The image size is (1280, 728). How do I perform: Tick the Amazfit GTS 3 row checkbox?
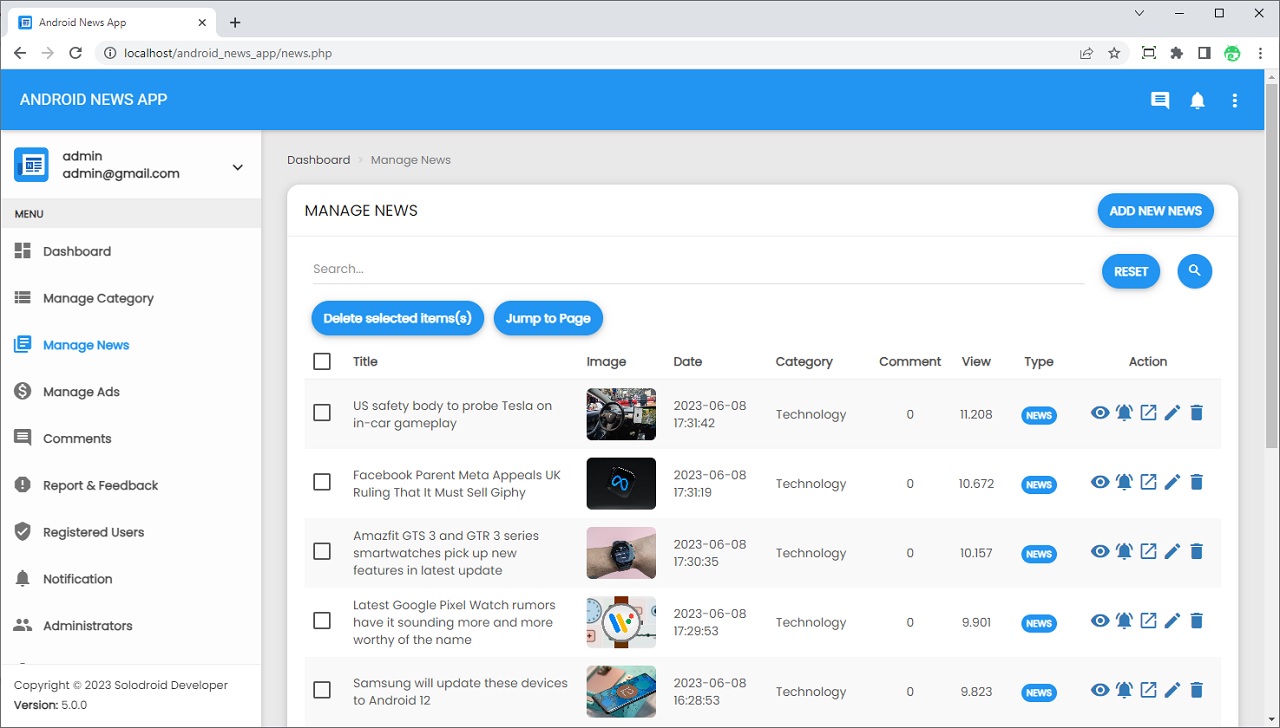coord(322,551)
